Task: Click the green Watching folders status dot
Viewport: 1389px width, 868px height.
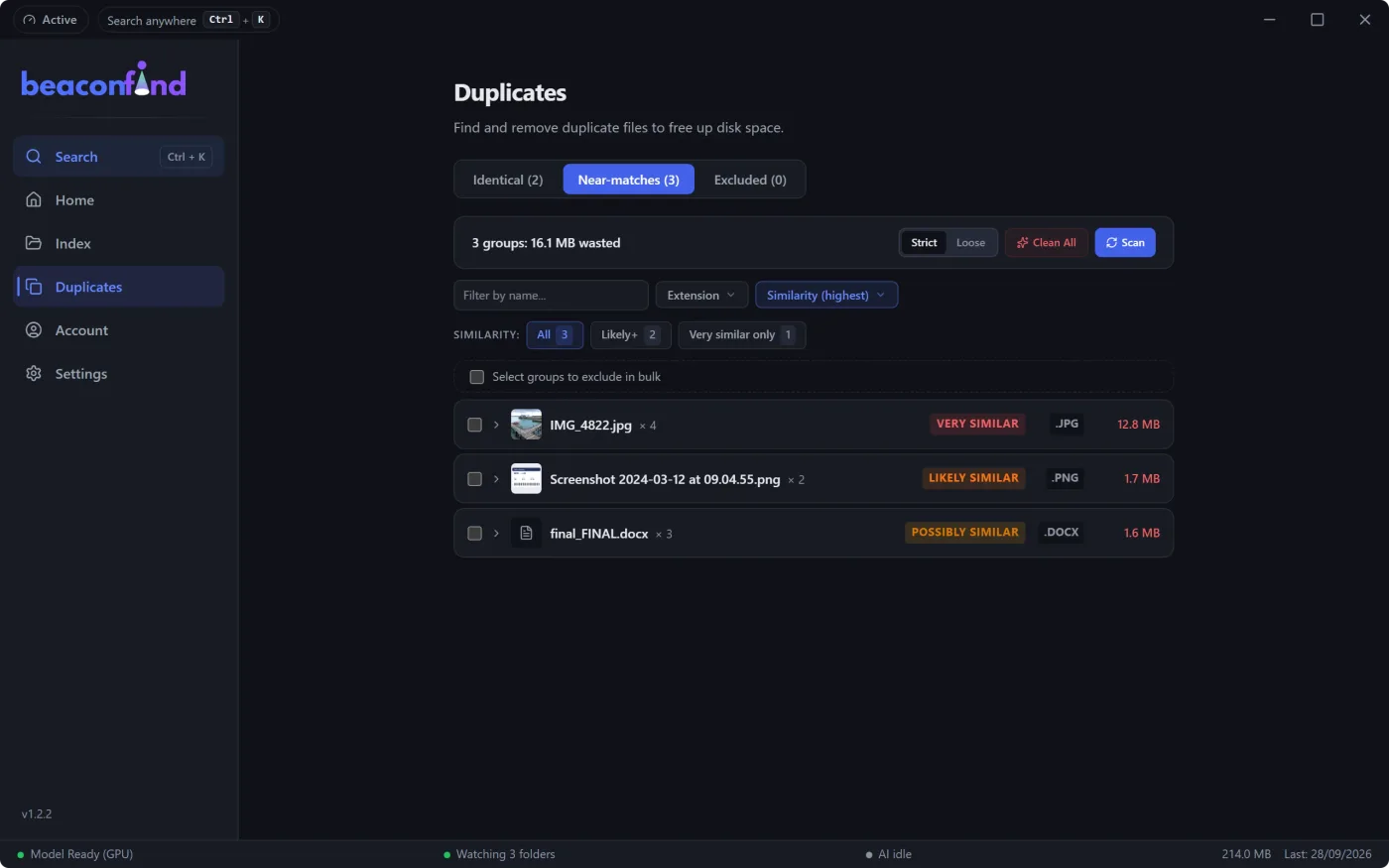Action: (446, 854)
